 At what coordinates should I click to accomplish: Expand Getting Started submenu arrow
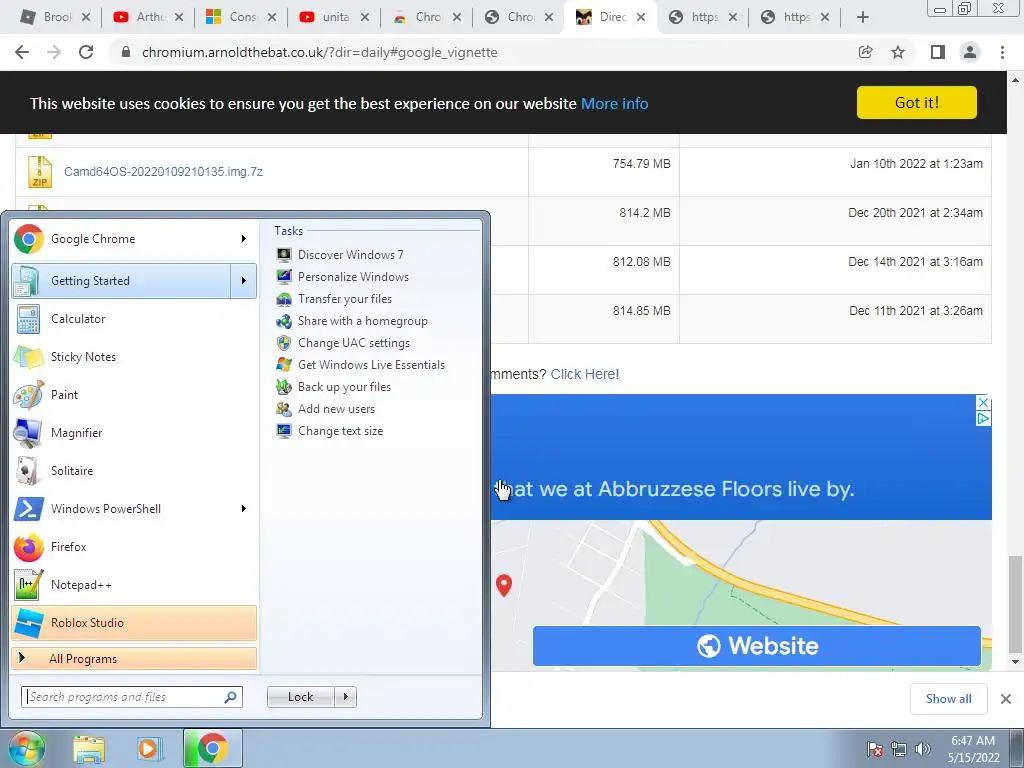(244, 281)
